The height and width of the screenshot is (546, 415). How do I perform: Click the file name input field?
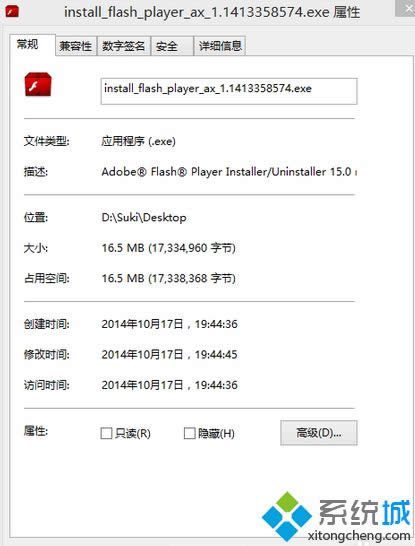pyautogui.click(x=229, y=91)
